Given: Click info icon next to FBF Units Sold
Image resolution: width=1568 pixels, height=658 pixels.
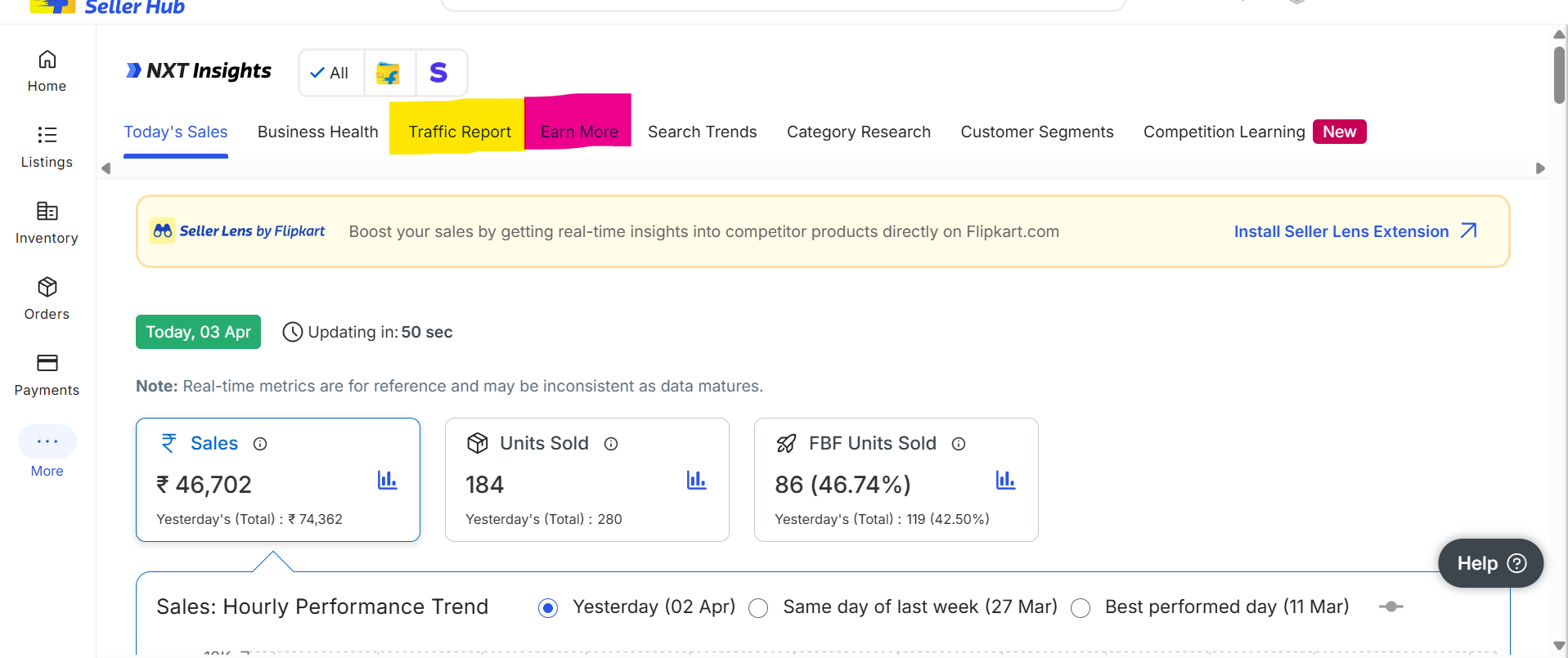Looking at the screenshot, I should click(959, 444).
